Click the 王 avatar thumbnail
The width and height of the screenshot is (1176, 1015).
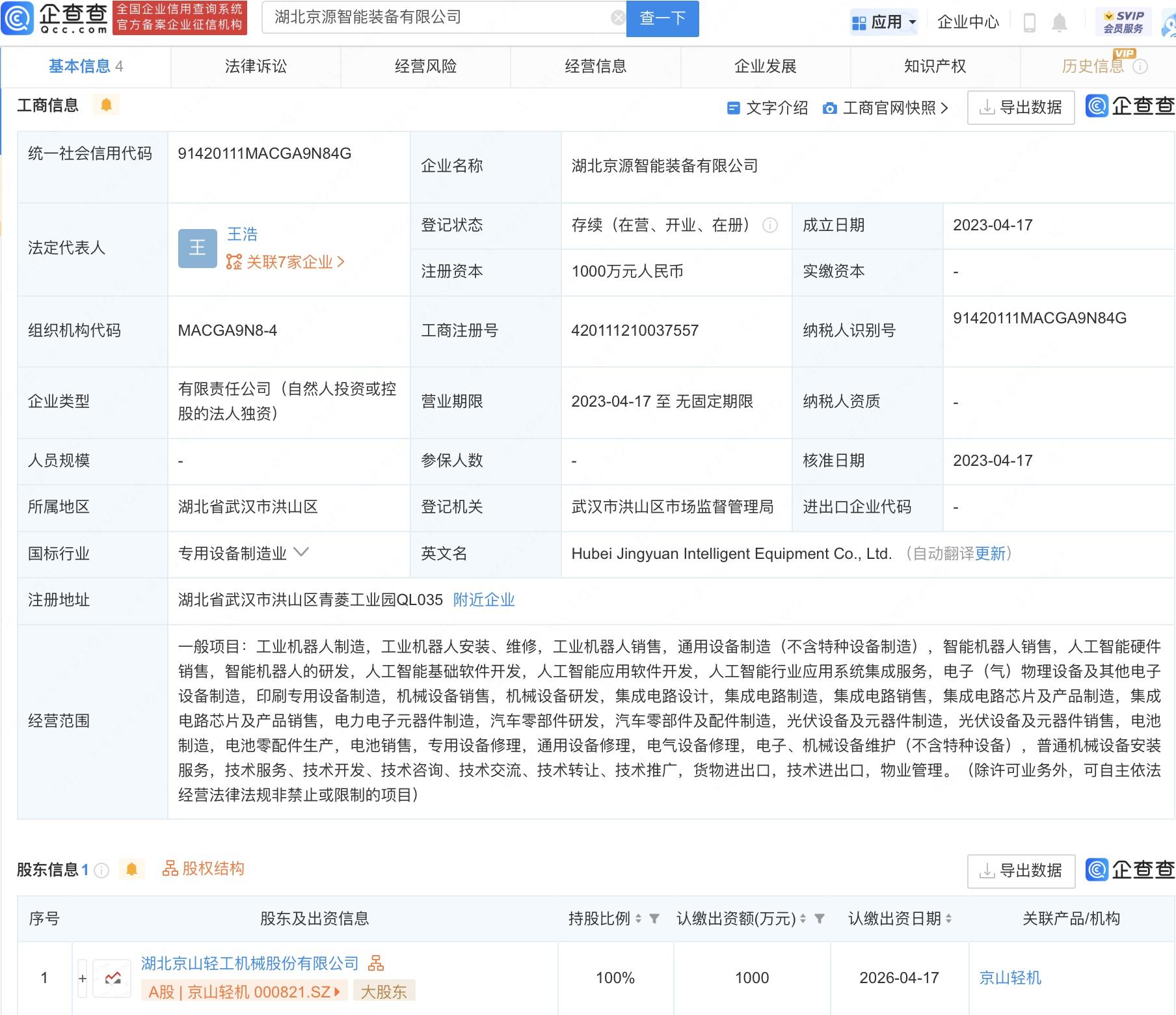197,248
